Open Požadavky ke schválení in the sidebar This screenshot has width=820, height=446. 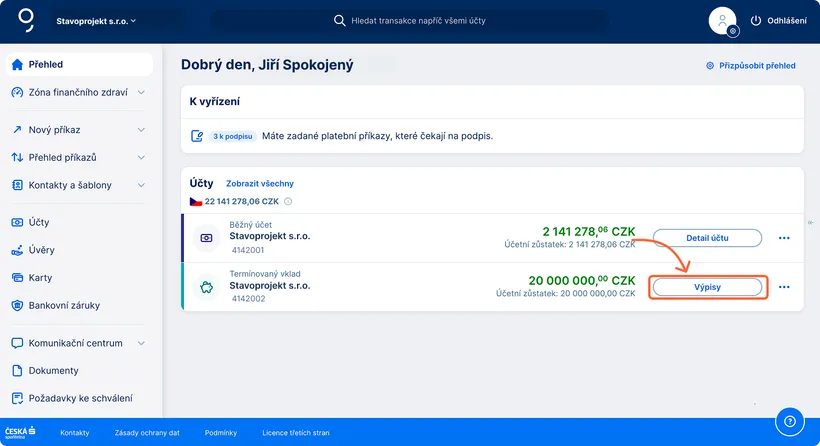pyautogui.click(x=81, y=398)
